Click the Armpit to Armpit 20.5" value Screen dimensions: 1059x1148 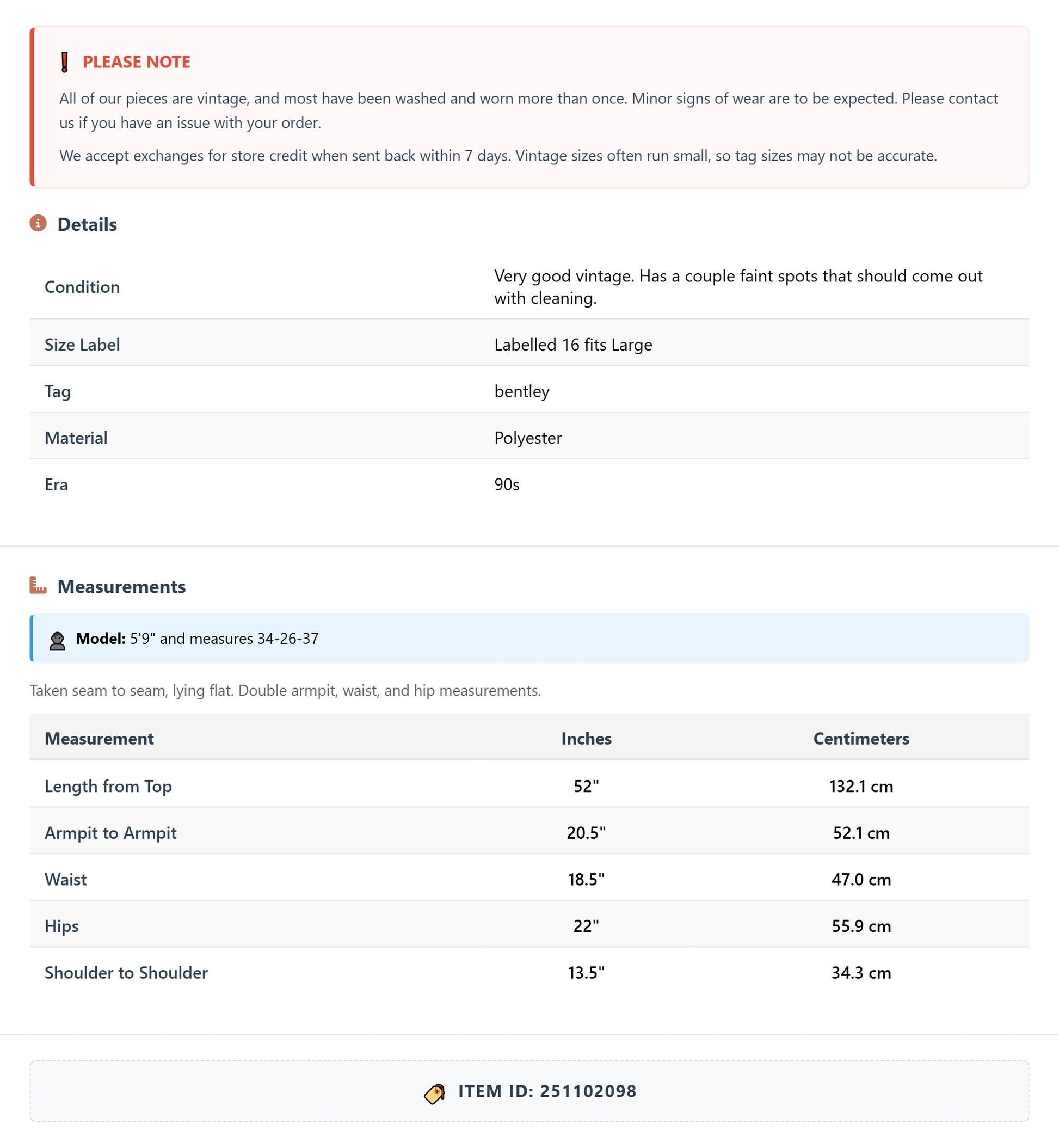click(586, 832)
